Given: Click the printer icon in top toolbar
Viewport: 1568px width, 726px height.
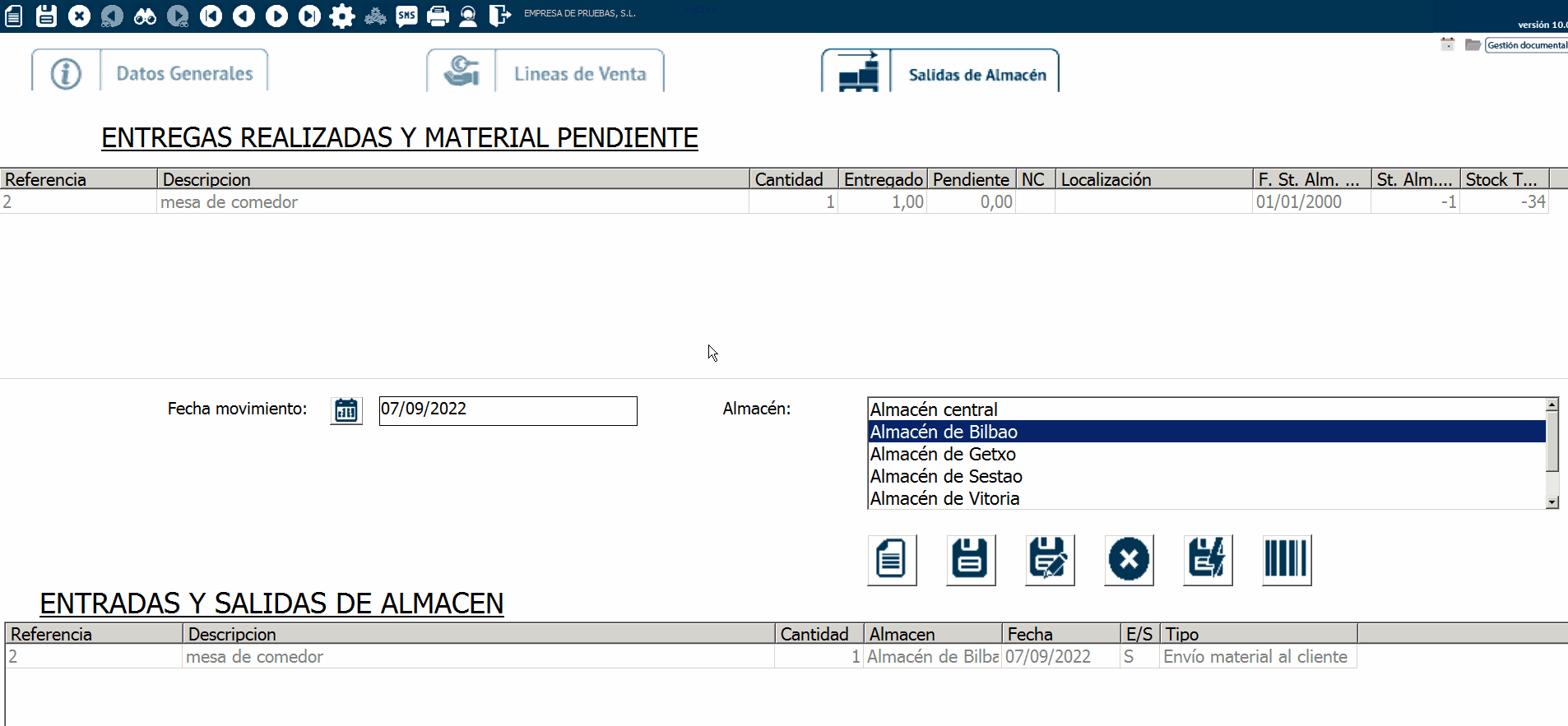Looking at the screenshot, I should pyautogui.click(x=438, y=16).
